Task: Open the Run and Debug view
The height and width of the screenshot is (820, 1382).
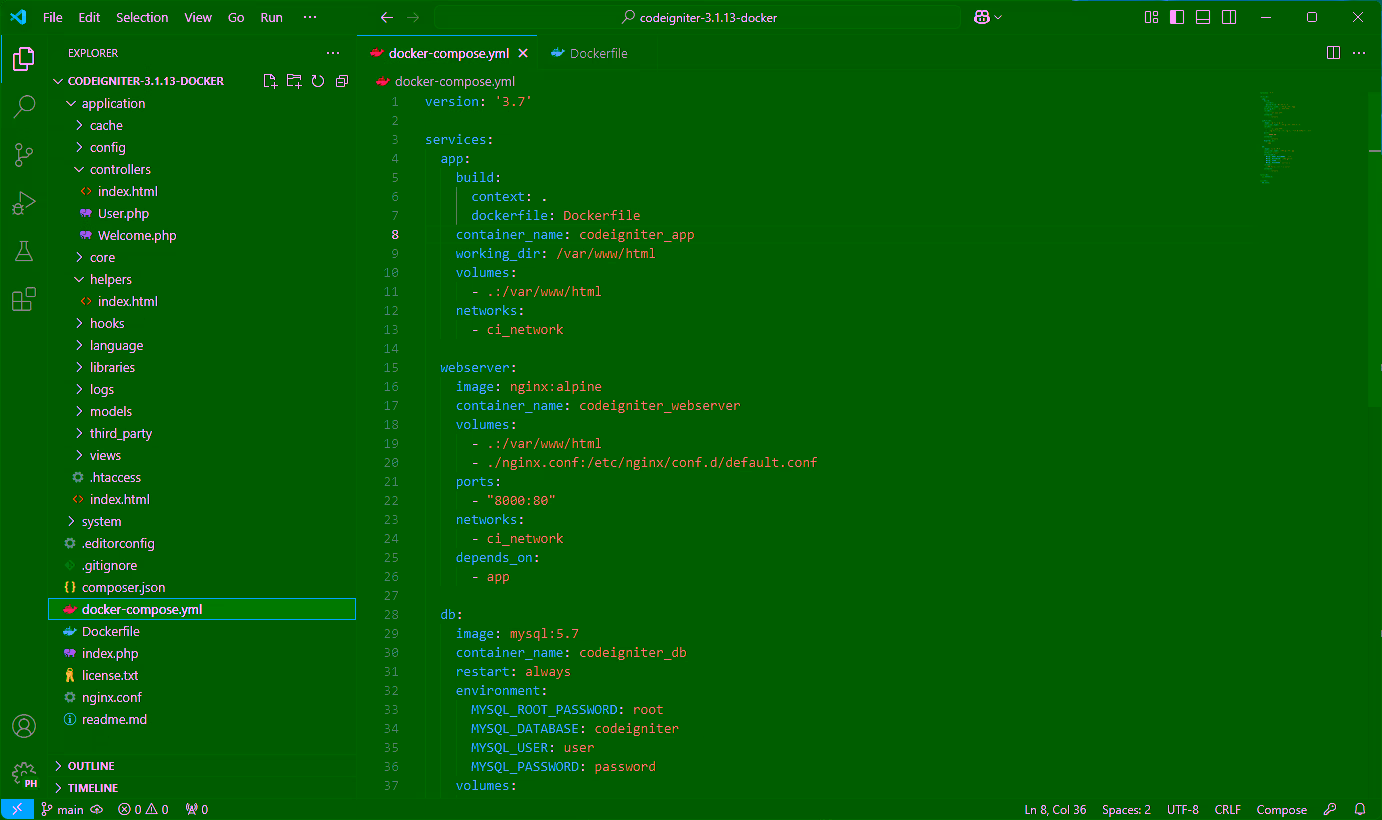Action: pyautogui.click(x=24, y=203)
